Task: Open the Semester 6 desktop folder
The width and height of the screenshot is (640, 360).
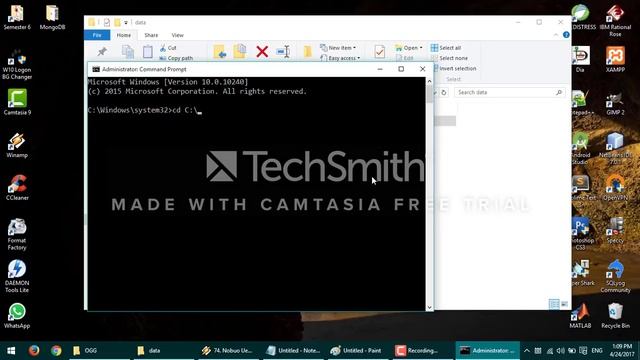Action: [17, 17]
